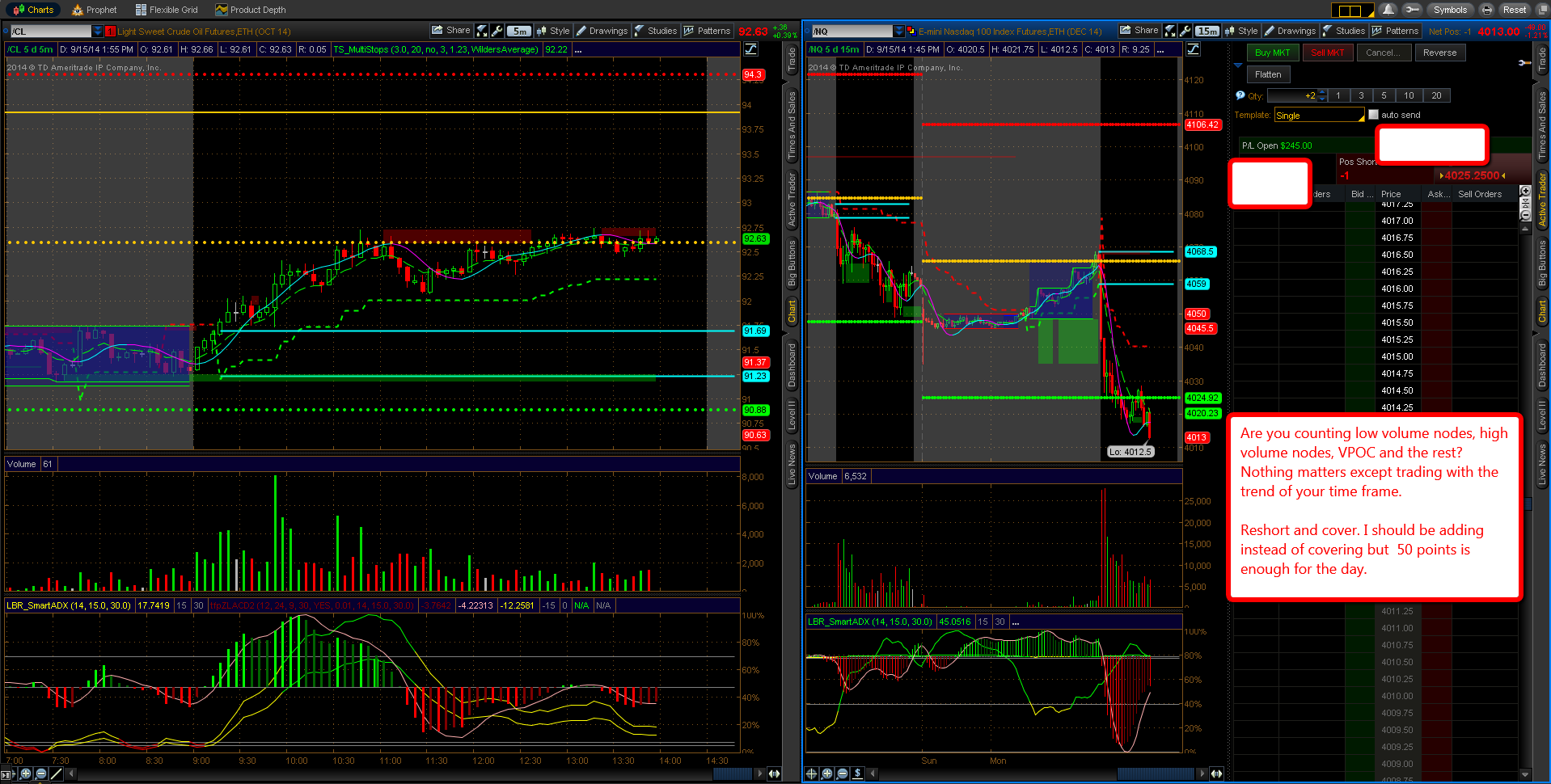Click the alerts bell icon
The image size is (1551, 784).
point(1388,10)
